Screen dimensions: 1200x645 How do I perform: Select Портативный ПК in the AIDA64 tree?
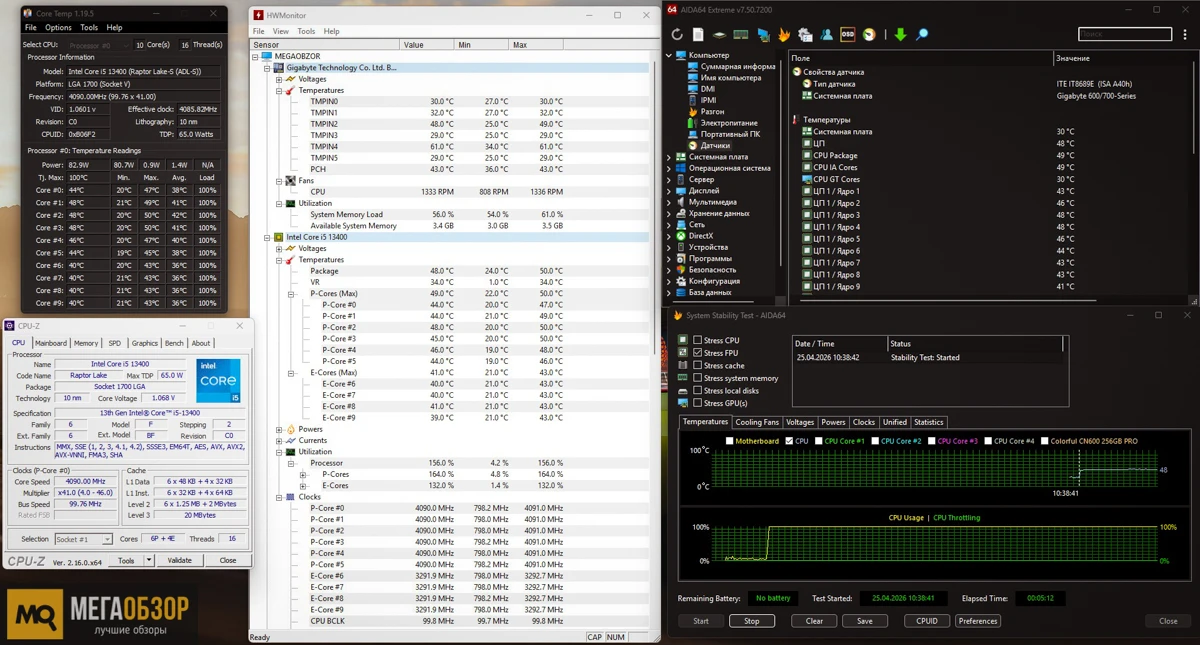tap(730, 134)
